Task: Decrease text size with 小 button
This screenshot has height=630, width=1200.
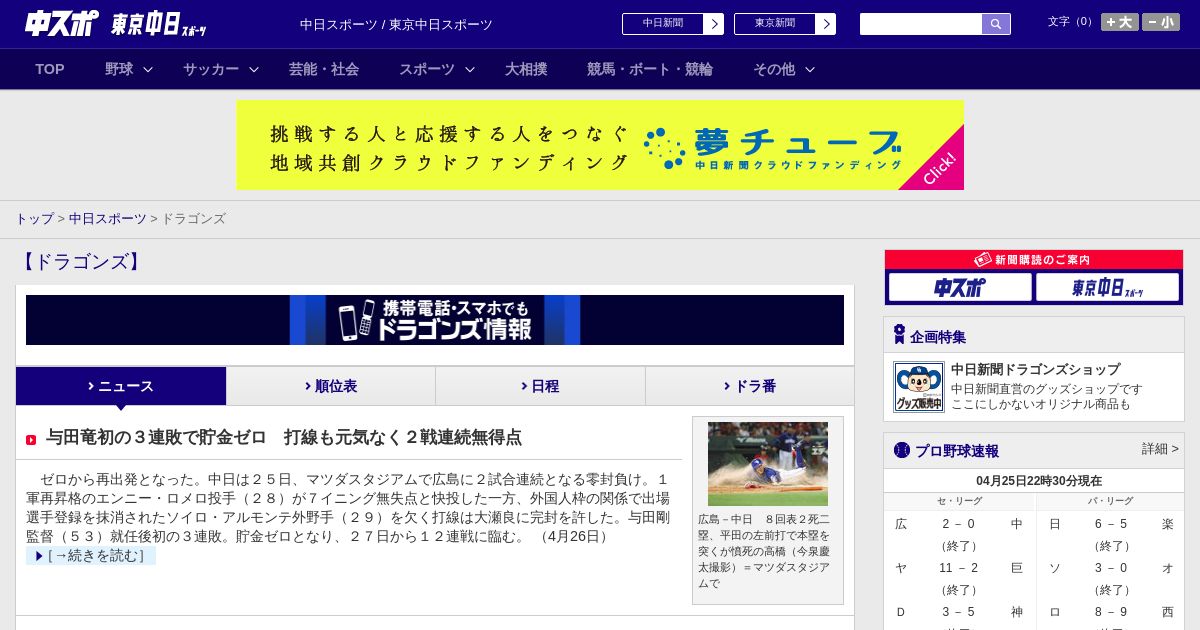Action: tap(1161, 22)
